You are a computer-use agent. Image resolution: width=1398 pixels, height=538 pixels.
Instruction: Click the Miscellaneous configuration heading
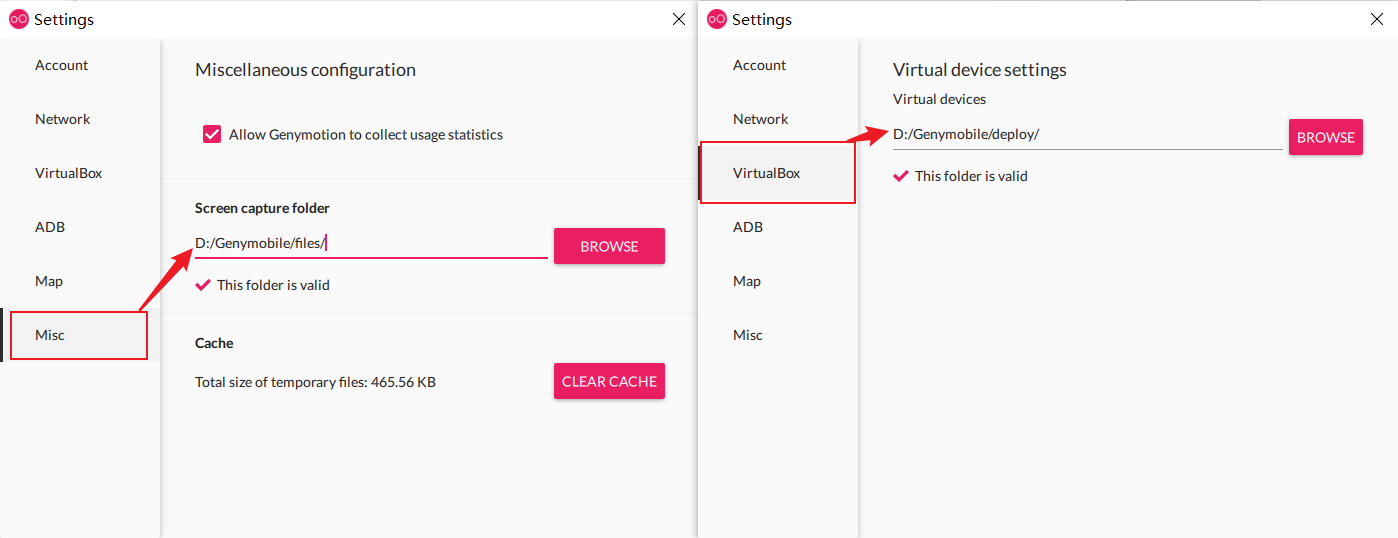[x=305, y=70]
